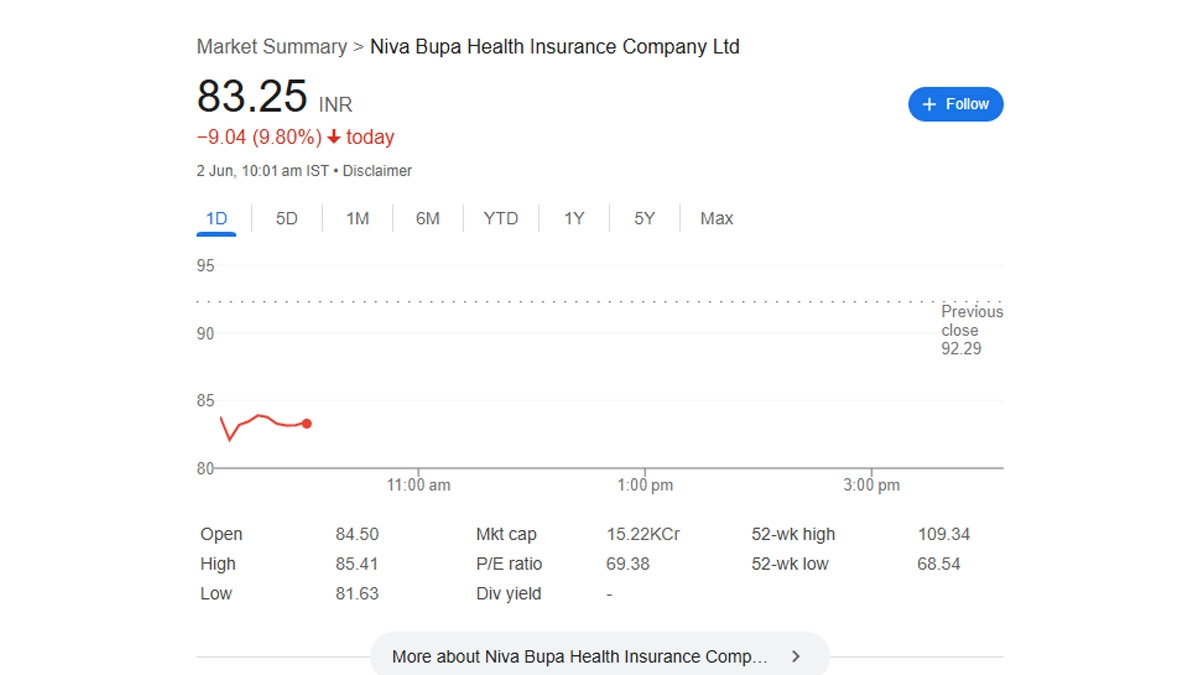This screenshot has height=675, width=1200.
Task: Click the Previous close 92.29 label
Action: point(970,330)
